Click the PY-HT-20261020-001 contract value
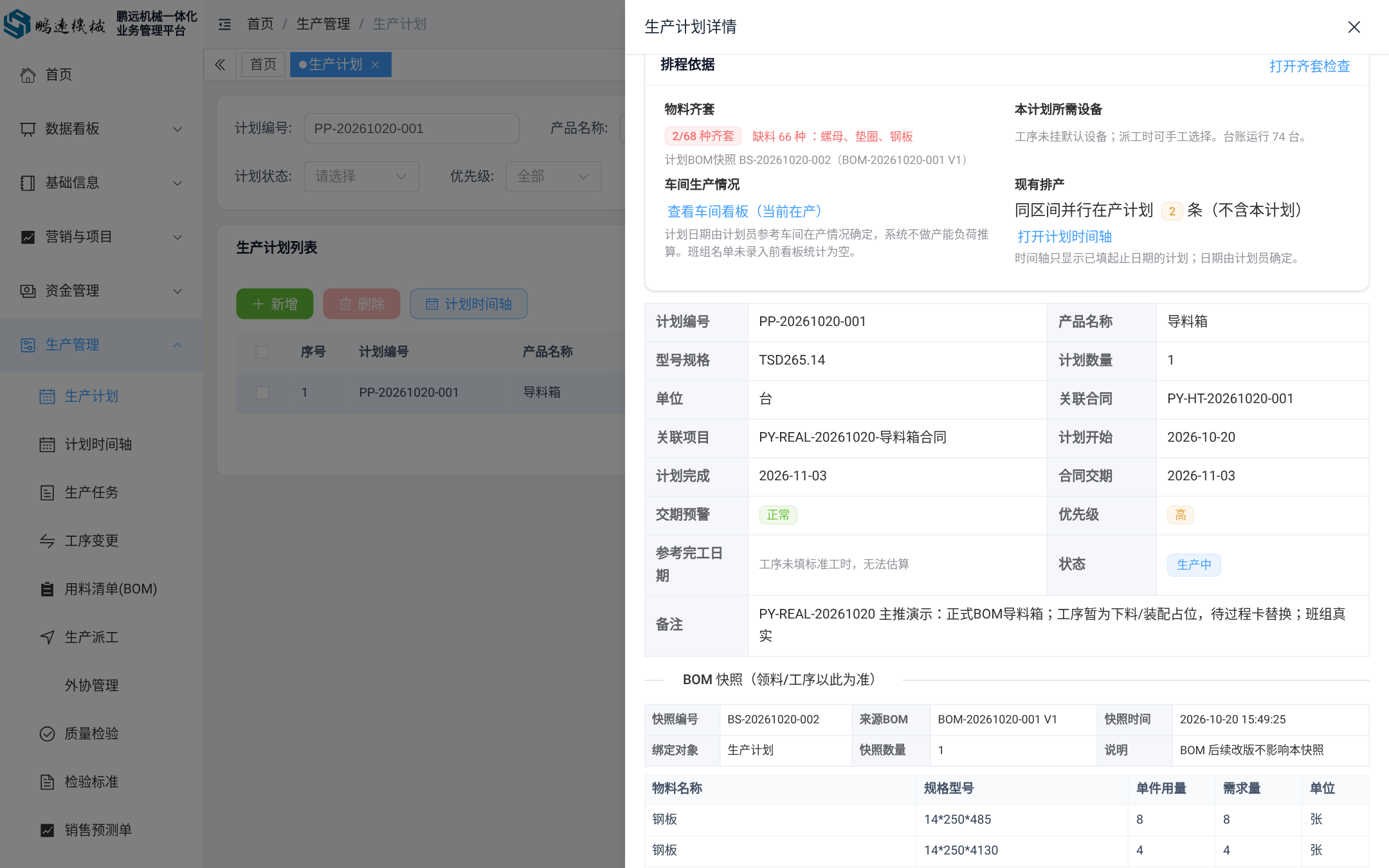The width and height of the screenshot is (1389, 868). [1230, 399]
